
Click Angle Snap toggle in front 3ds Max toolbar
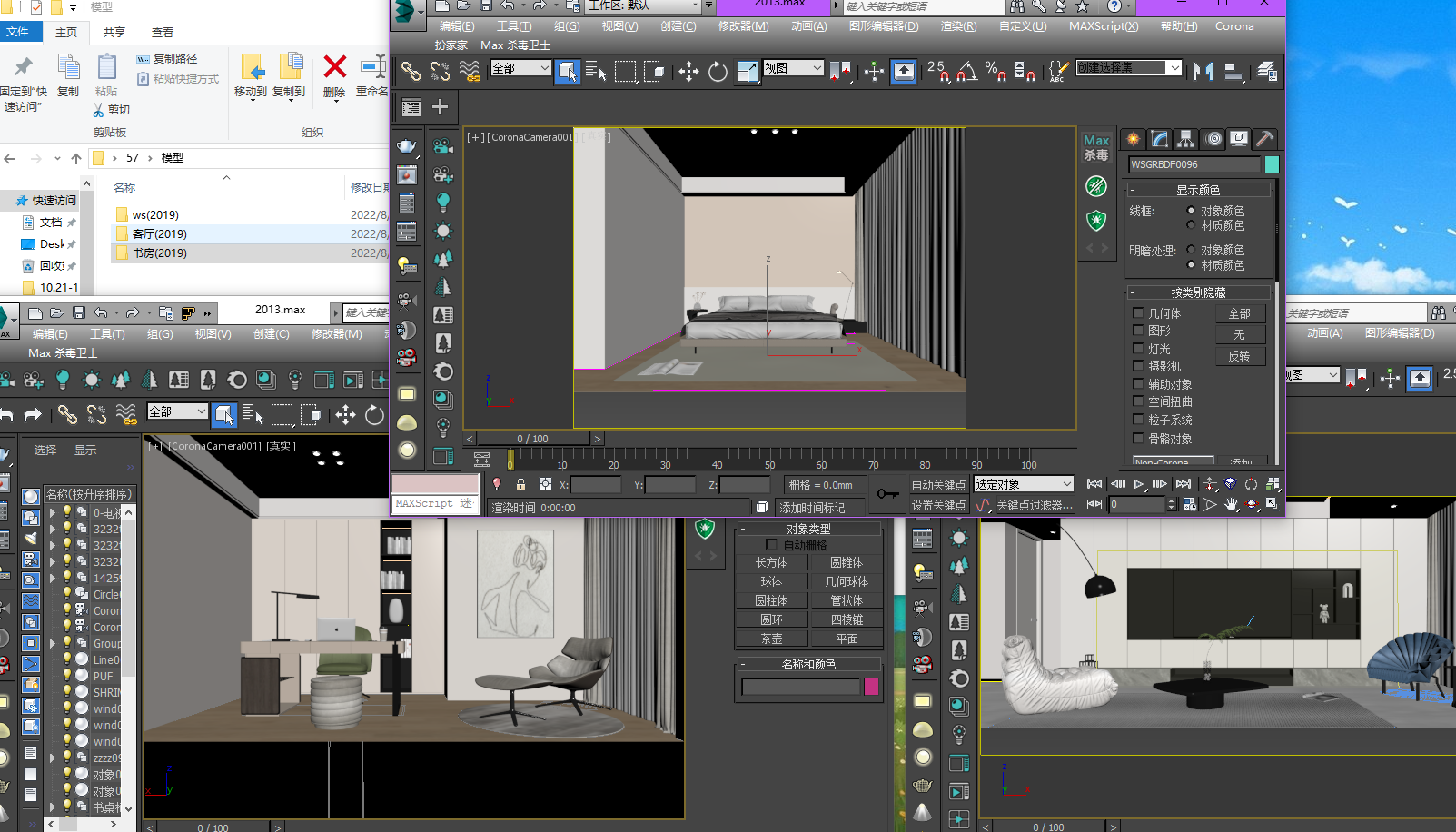pos(967,71)
